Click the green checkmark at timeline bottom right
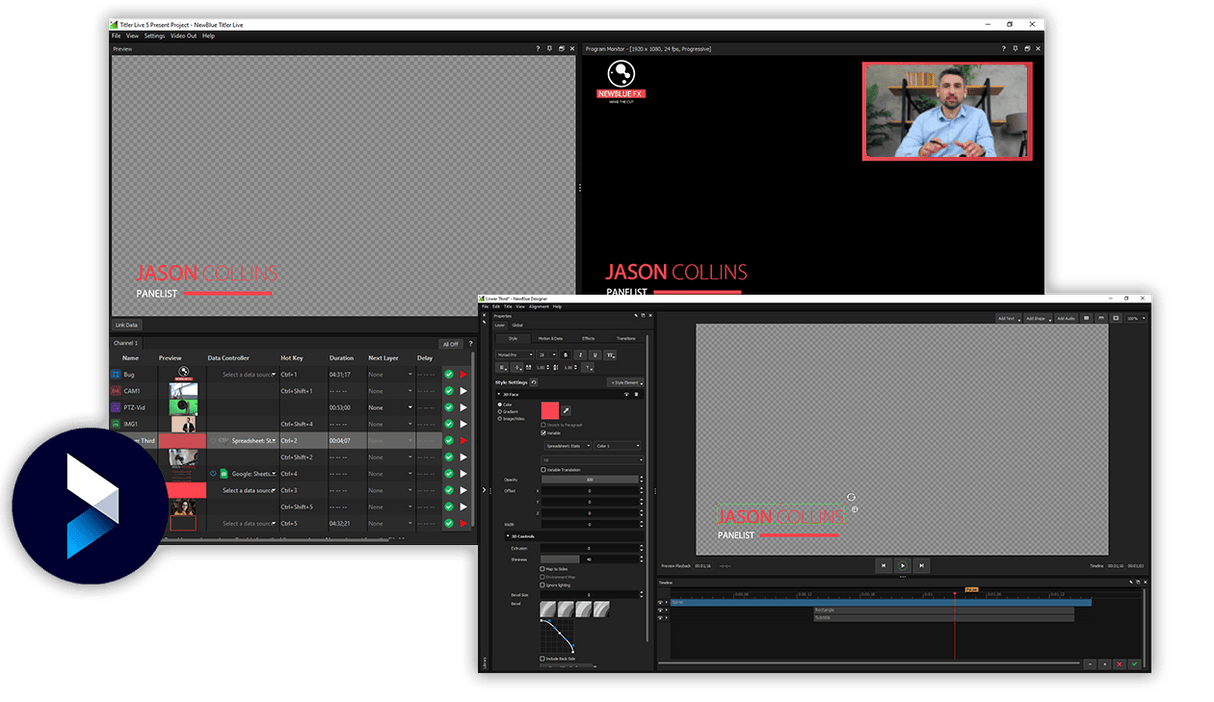1214x702 pixels. click(1134, 664)
